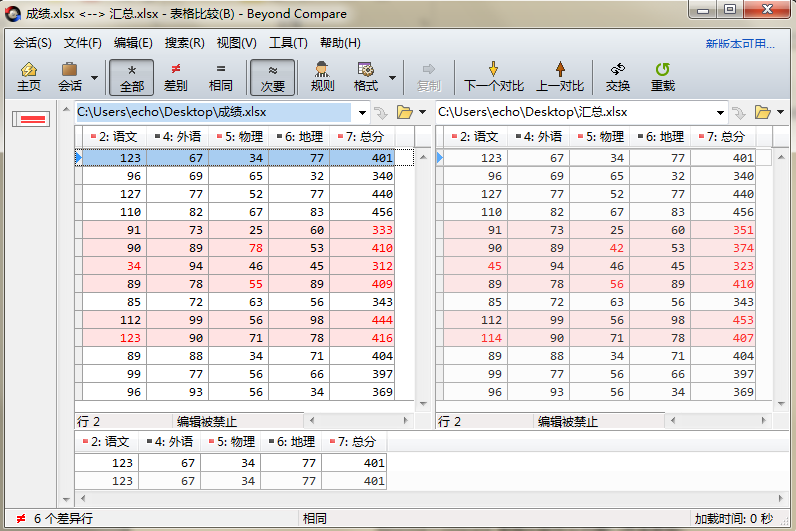Click bottom detail pane scrollbar right arrow
Screen dimensions: 796x531
coord(781,499)
